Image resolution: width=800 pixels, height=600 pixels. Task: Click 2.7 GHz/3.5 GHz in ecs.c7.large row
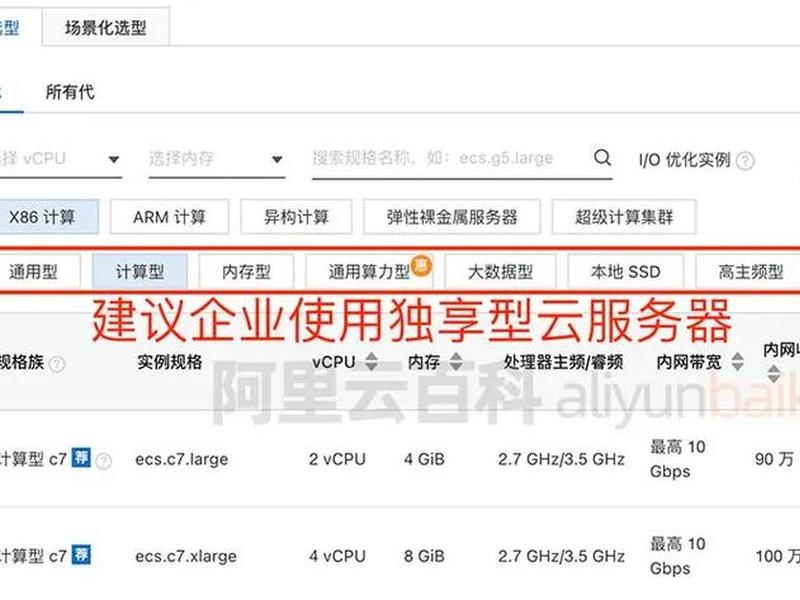pyautogui.click(x=561, y=459)
